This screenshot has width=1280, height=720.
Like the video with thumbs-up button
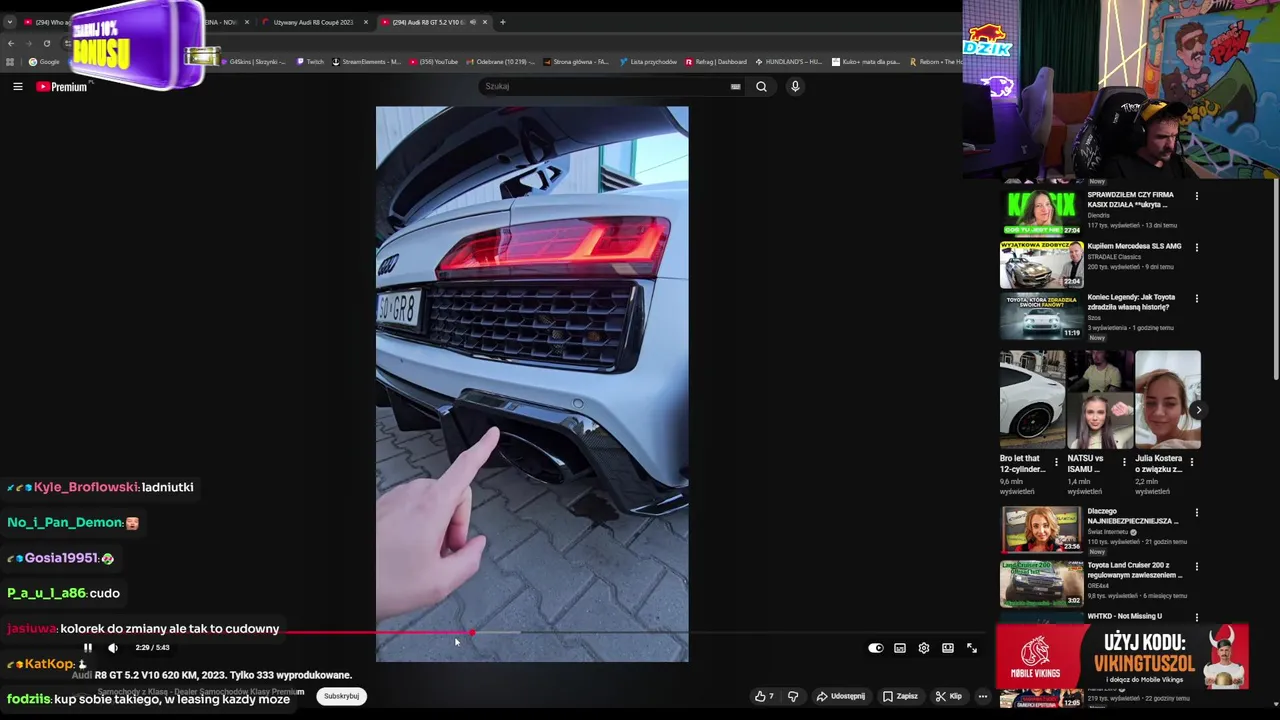pos(765,696)
